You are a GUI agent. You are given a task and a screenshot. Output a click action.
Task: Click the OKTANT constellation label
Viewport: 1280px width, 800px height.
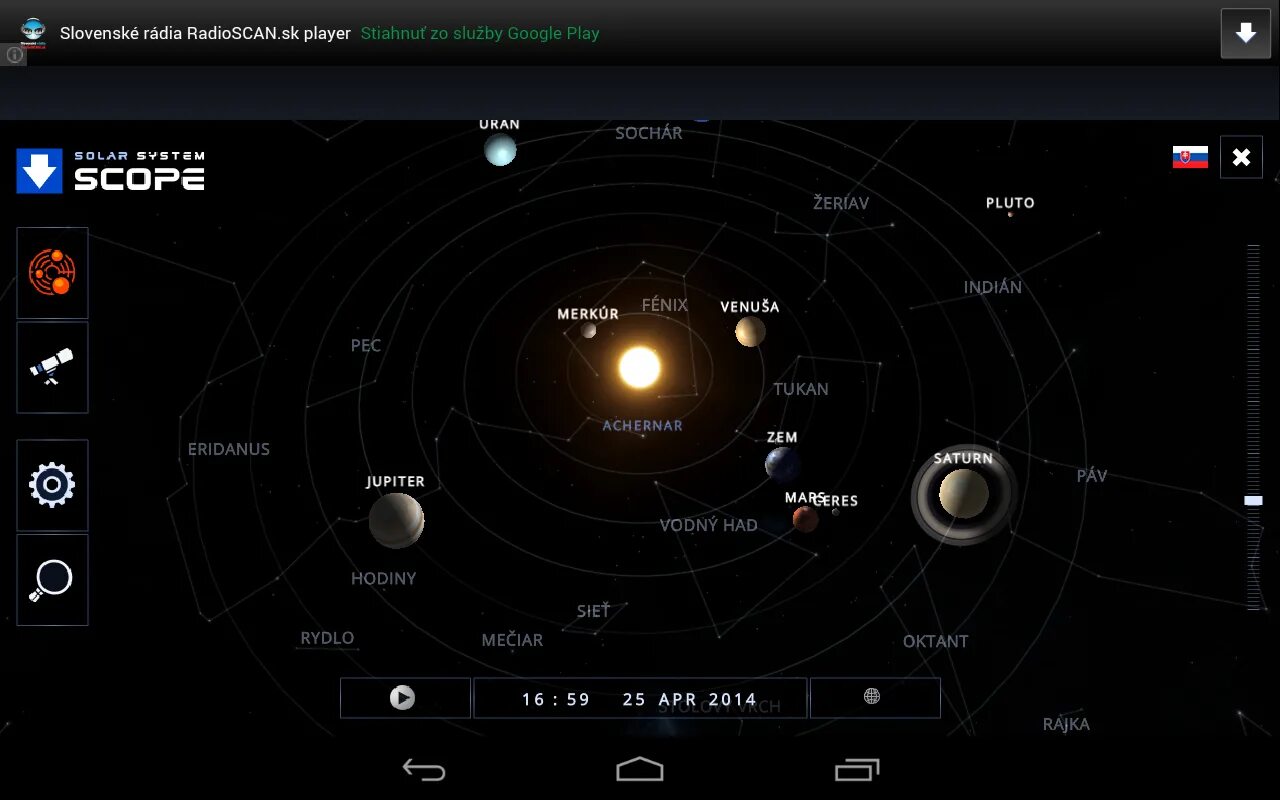[x=936, y=641]
